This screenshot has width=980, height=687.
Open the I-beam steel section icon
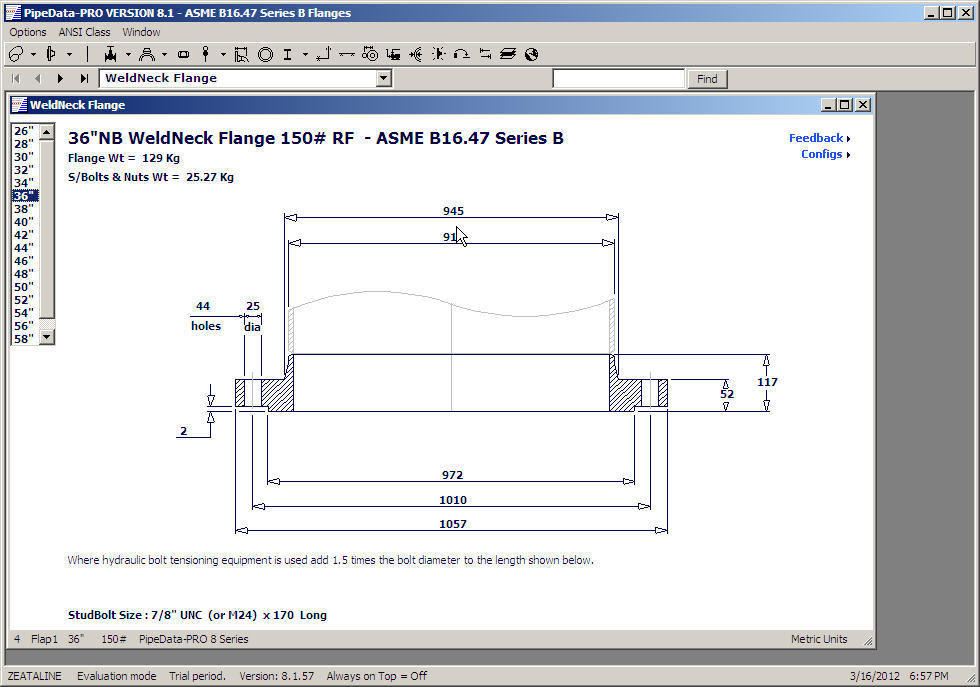[288, 54]
